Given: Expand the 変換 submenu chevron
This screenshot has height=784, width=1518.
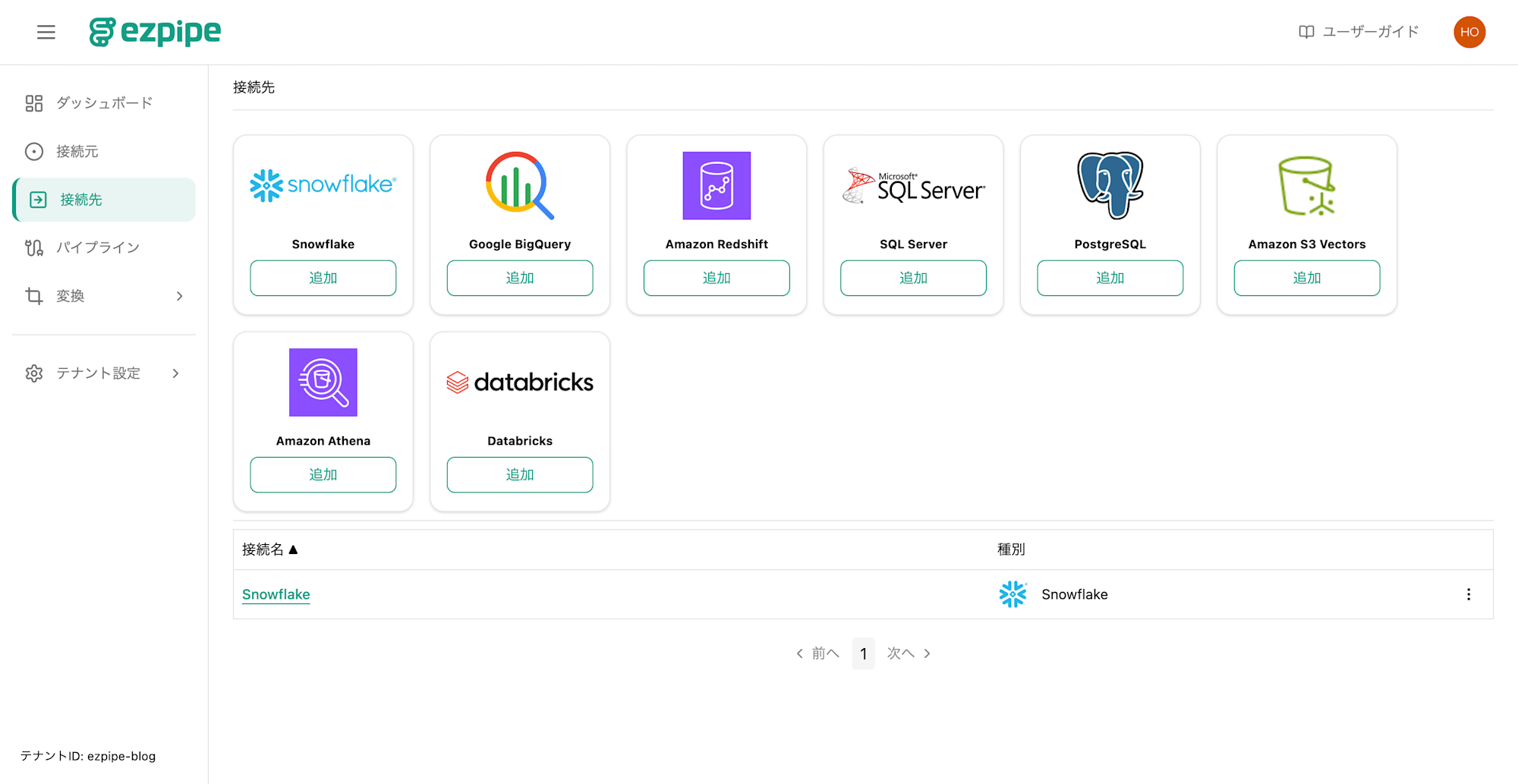Looking at the screenshot, I should pyautogui.click(x=180, y=296).
